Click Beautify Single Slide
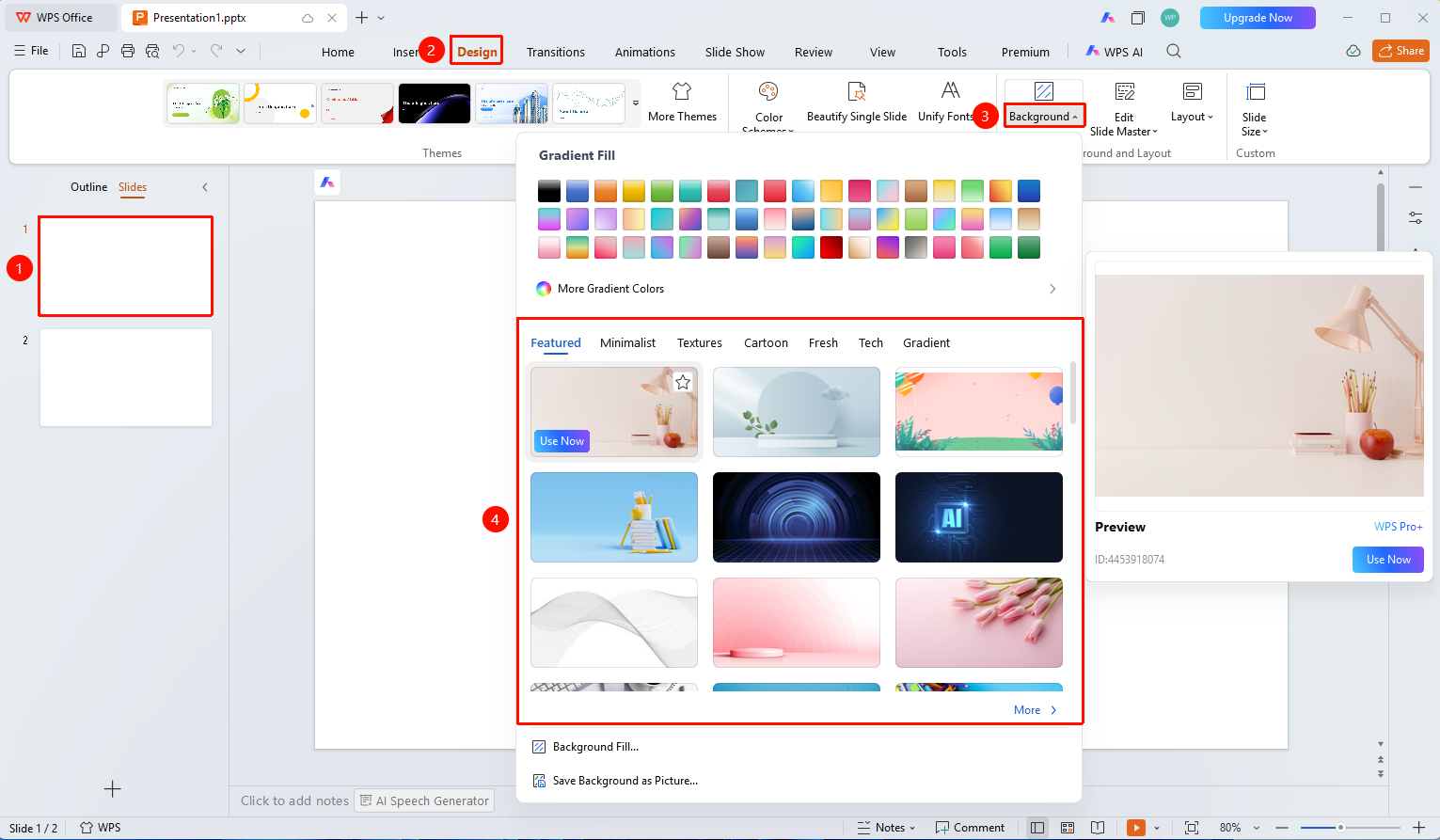 coord(857,102)
